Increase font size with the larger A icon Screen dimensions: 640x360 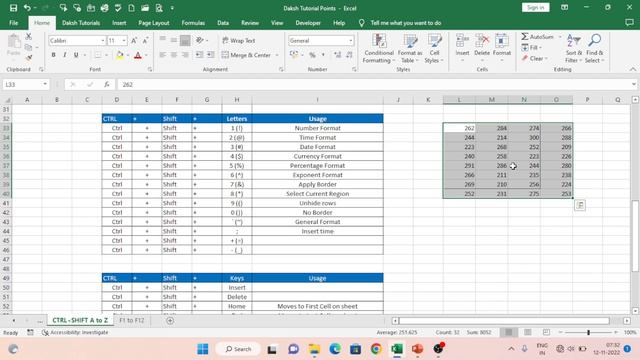(x=134, y=40)
